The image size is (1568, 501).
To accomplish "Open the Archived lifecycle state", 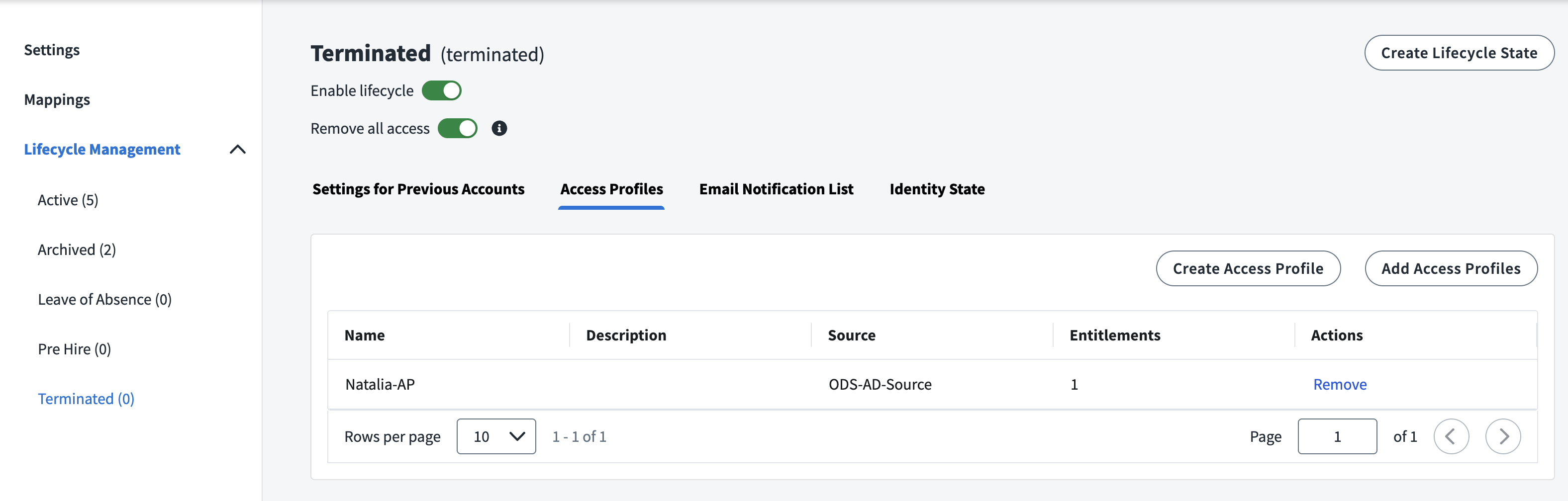I will pos(77,250).
